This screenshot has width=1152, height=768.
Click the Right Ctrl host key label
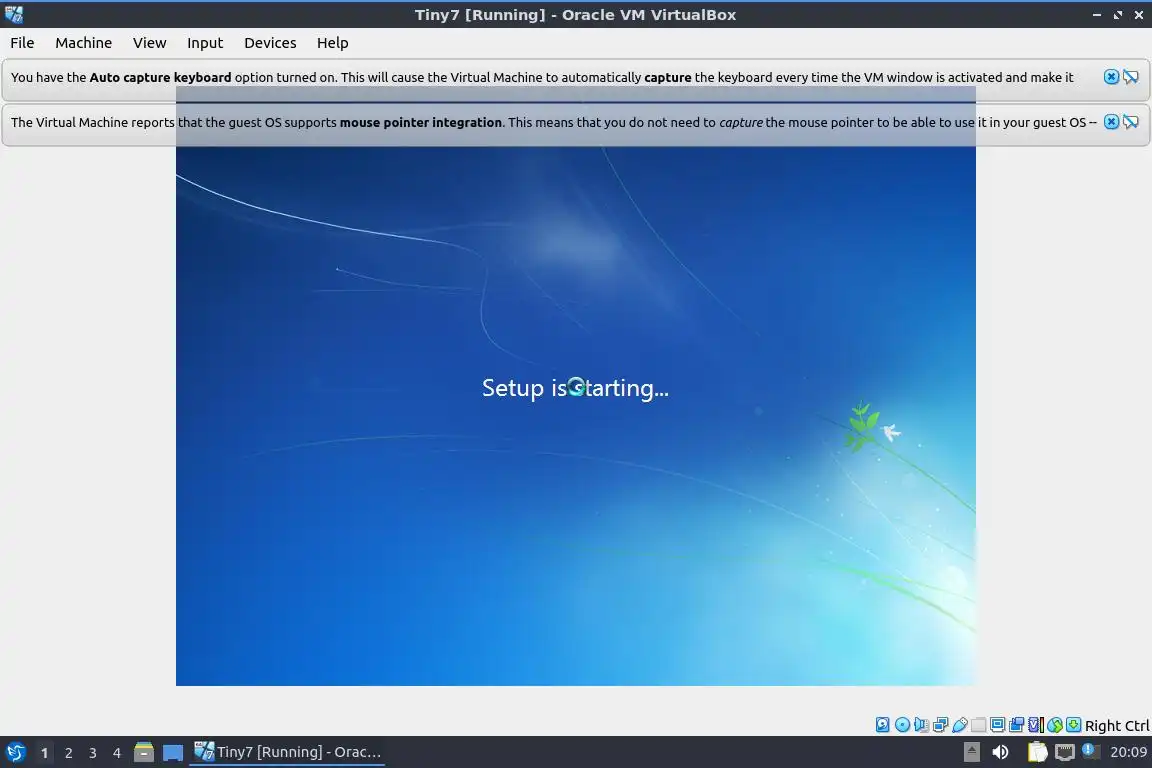click(x=1117, y=725)
